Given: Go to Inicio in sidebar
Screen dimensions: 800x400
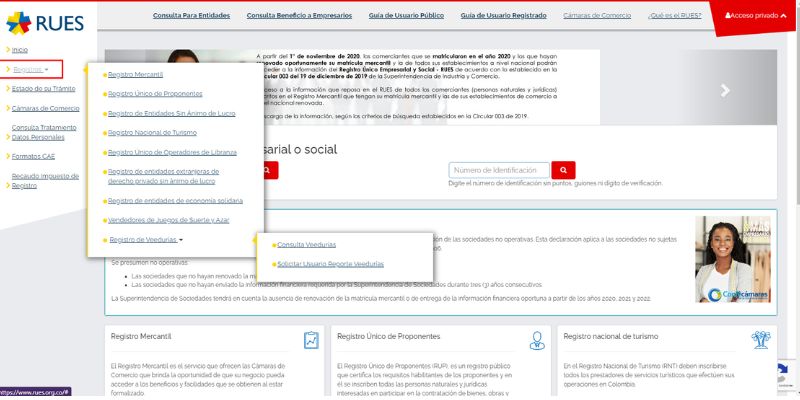Looking at the screenshot, I should [x=19, y=50].
